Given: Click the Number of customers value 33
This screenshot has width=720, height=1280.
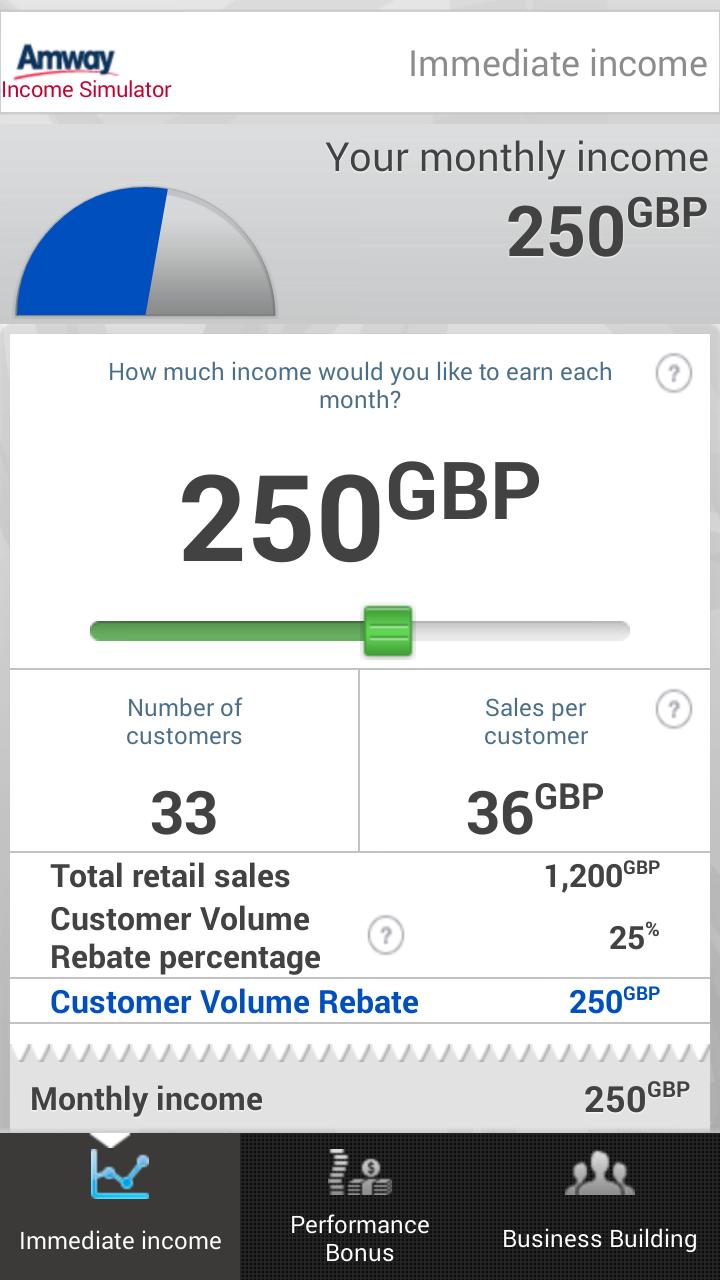Looking at the screenshot, I should (184, 812).
